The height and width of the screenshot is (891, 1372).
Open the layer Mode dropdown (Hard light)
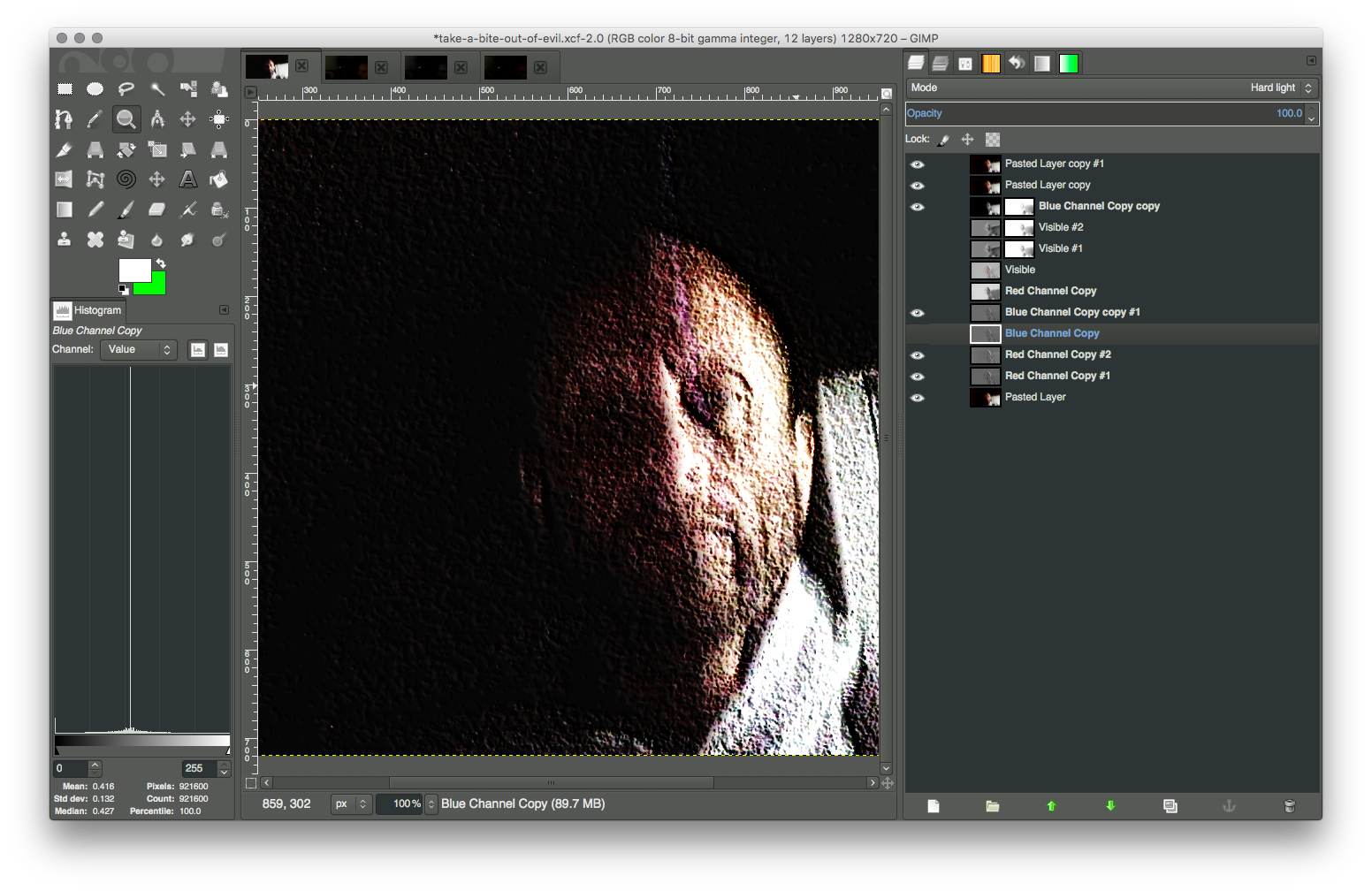click(x=1112, y=88)
